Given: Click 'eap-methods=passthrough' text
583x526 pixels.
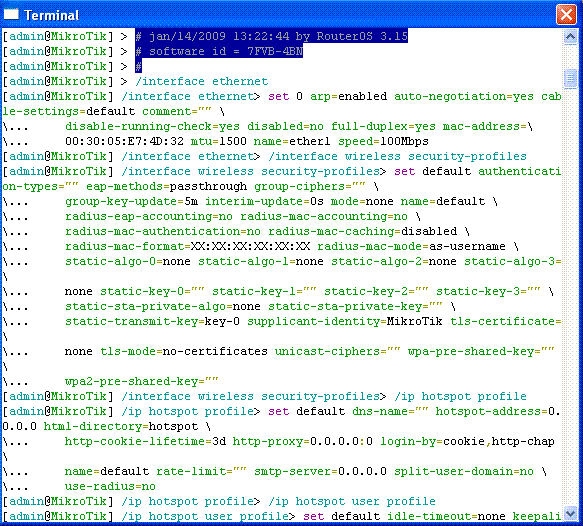Looking at the screenshot, I should click(166, 186).
